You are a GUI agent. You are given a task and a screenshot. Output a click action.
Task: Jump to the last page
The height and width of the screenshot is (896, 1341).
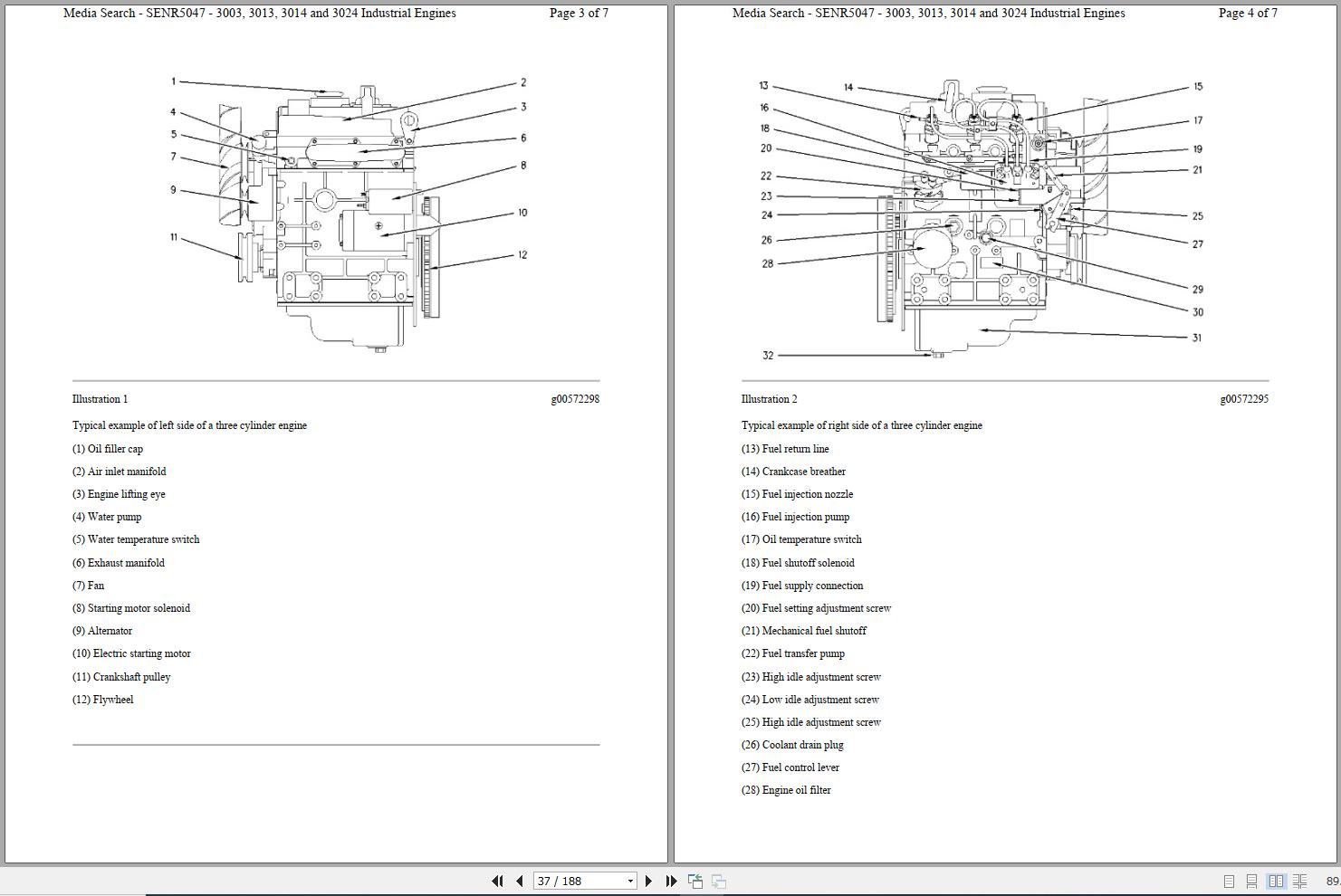671,880
